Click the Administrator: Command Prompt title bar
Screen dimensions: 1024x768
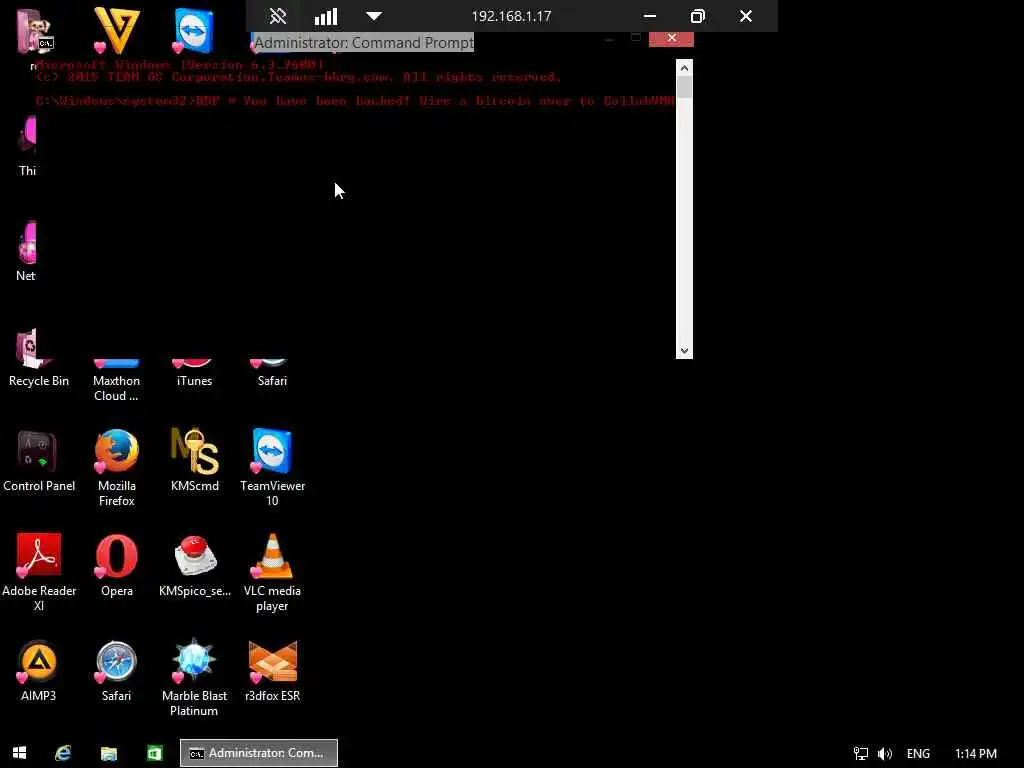[x=364, y=42]
